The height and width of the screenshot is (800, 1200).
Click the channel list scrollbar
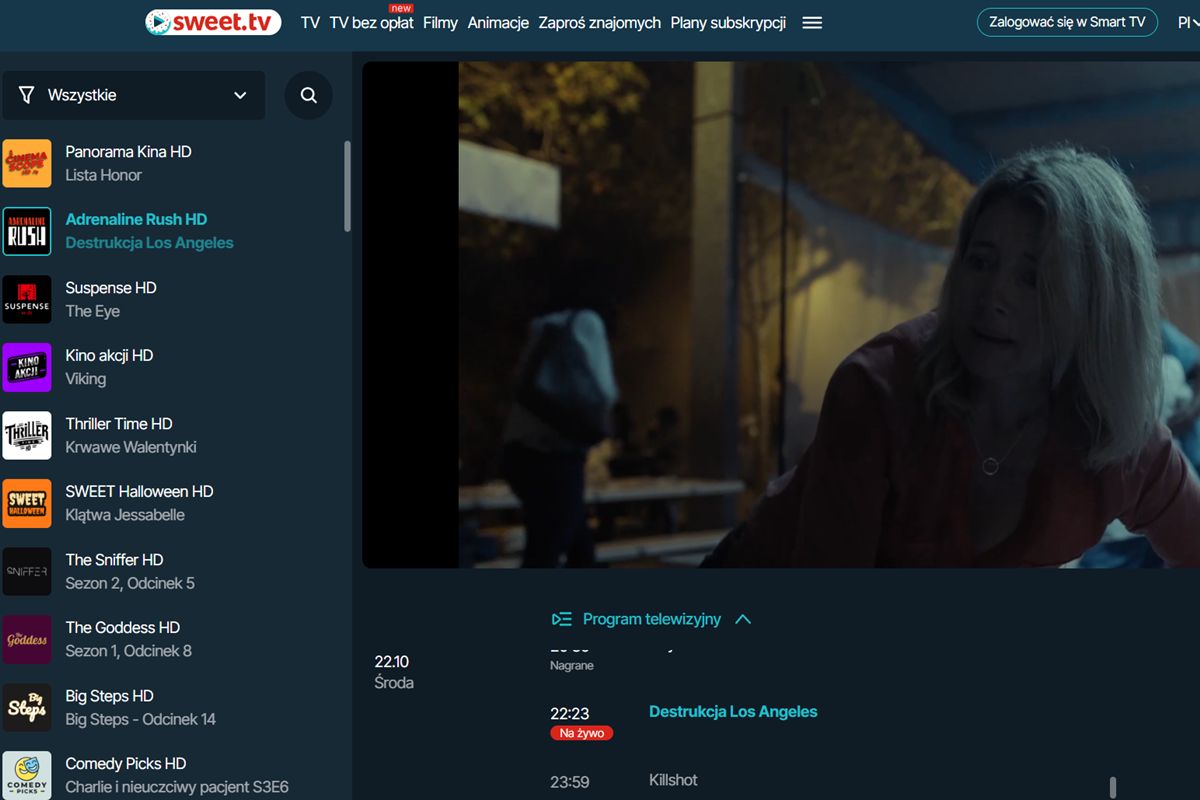pos(347,185)
